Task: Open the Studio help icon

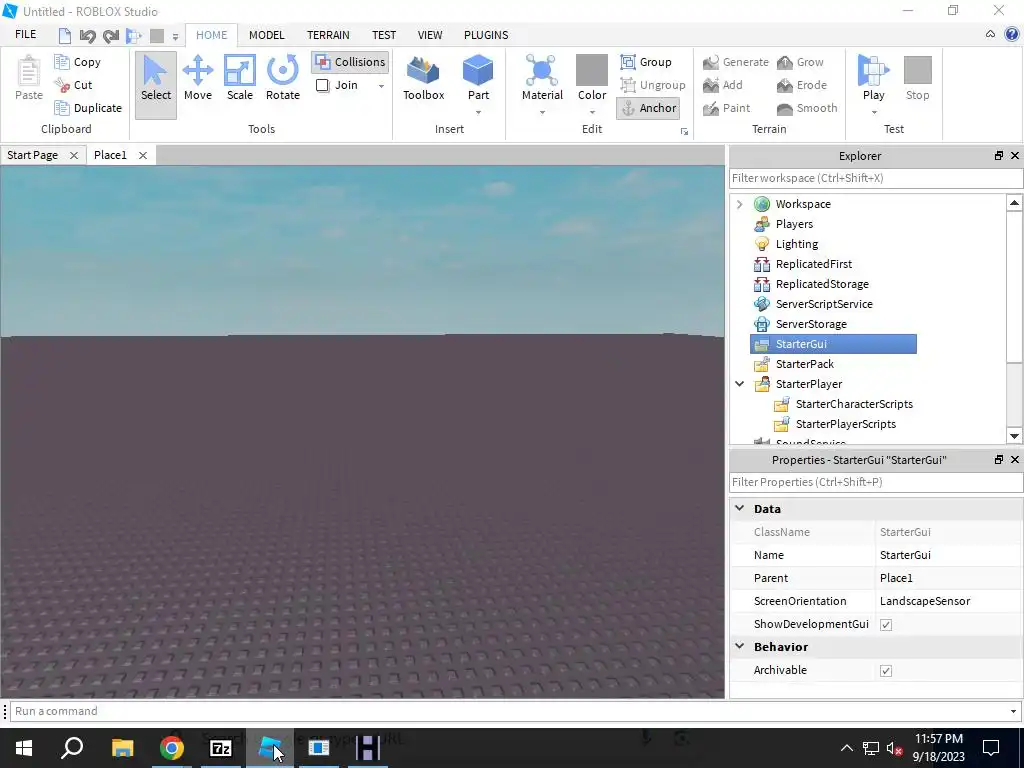Action: point(1012,35)
